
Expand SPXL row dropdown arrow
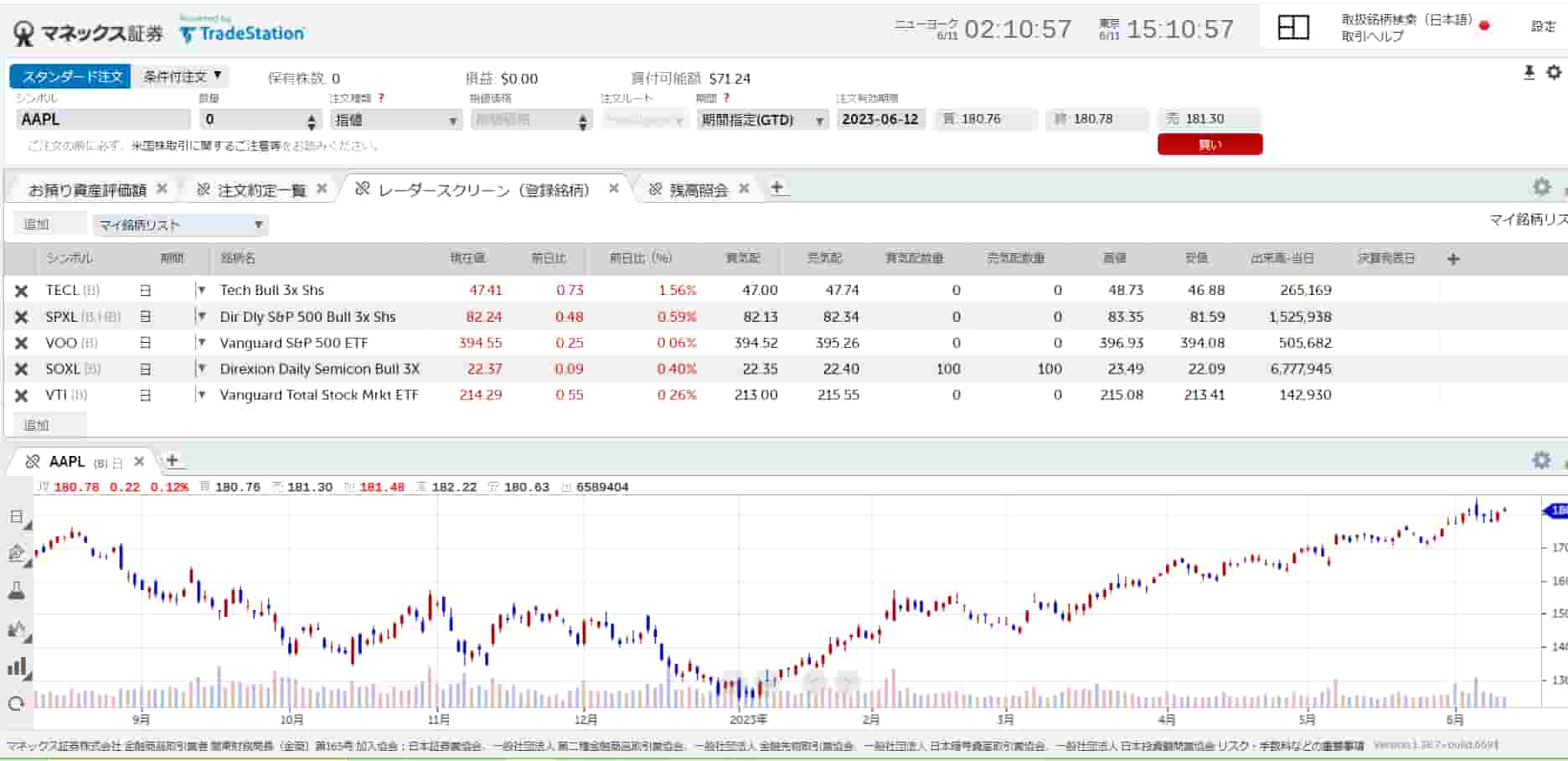(x=201, y=316)
